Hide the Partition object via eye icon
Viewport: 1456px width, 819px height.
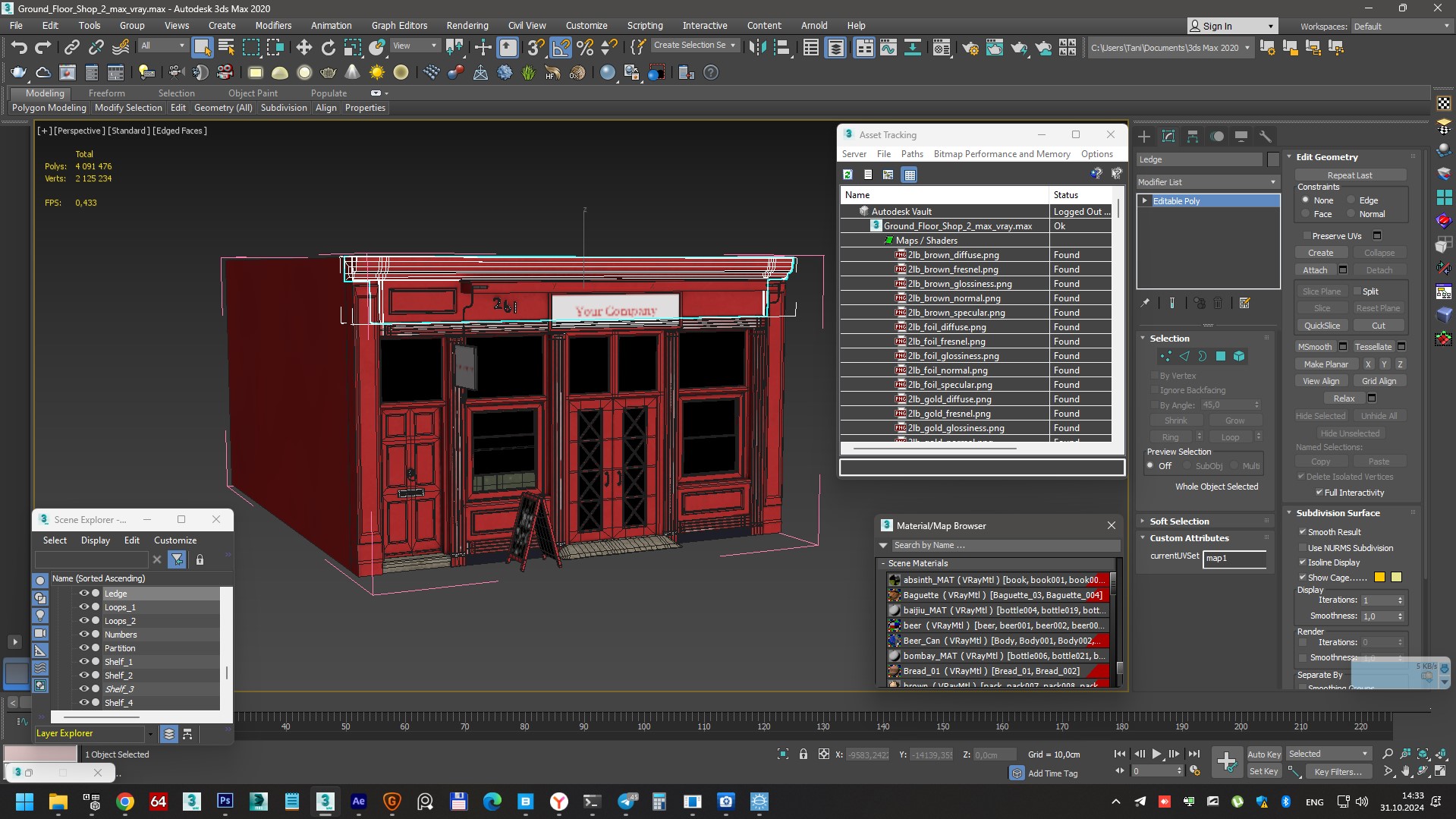tap(84, 648)
